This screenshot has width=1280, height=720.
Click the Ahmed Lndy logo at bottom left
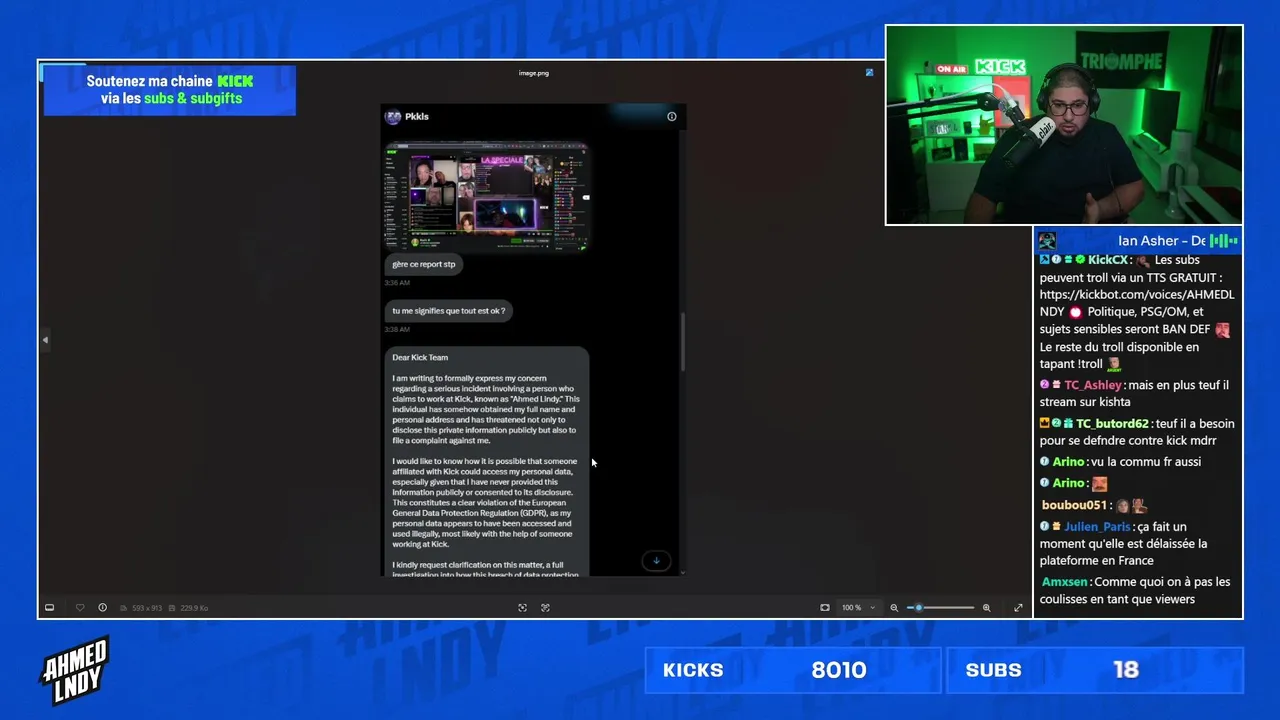tap(74, 670)
